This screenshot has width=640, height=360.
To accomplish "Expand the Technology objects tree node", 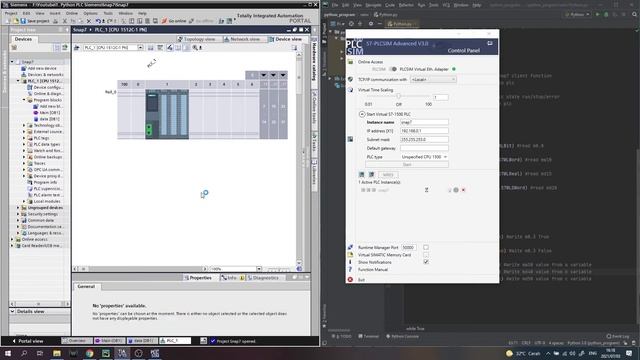I will point(24,125).
